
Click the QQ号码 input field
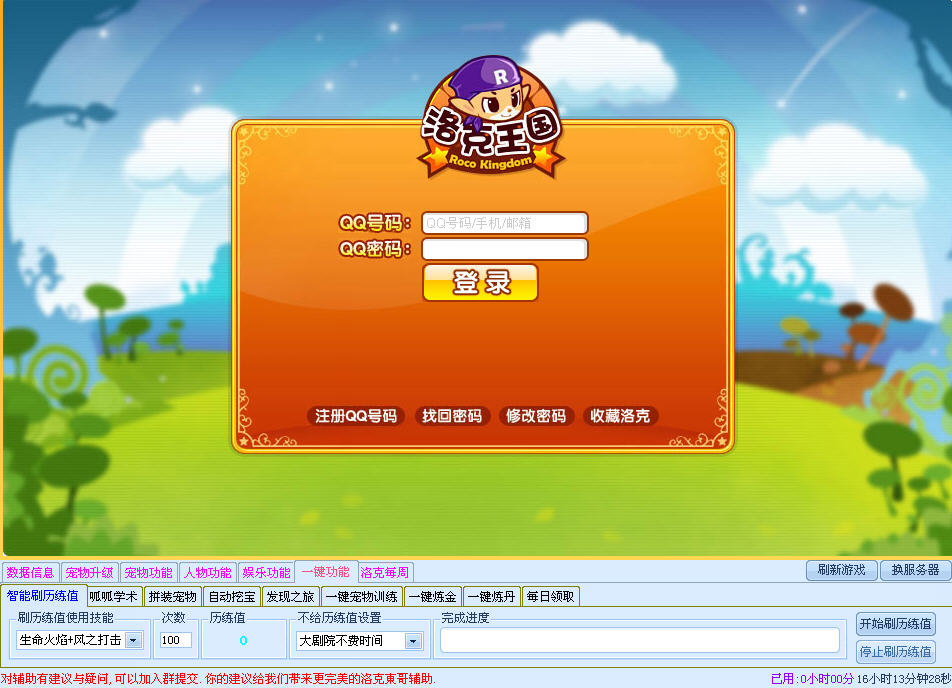pyautogui.click(x=504, y=223)
